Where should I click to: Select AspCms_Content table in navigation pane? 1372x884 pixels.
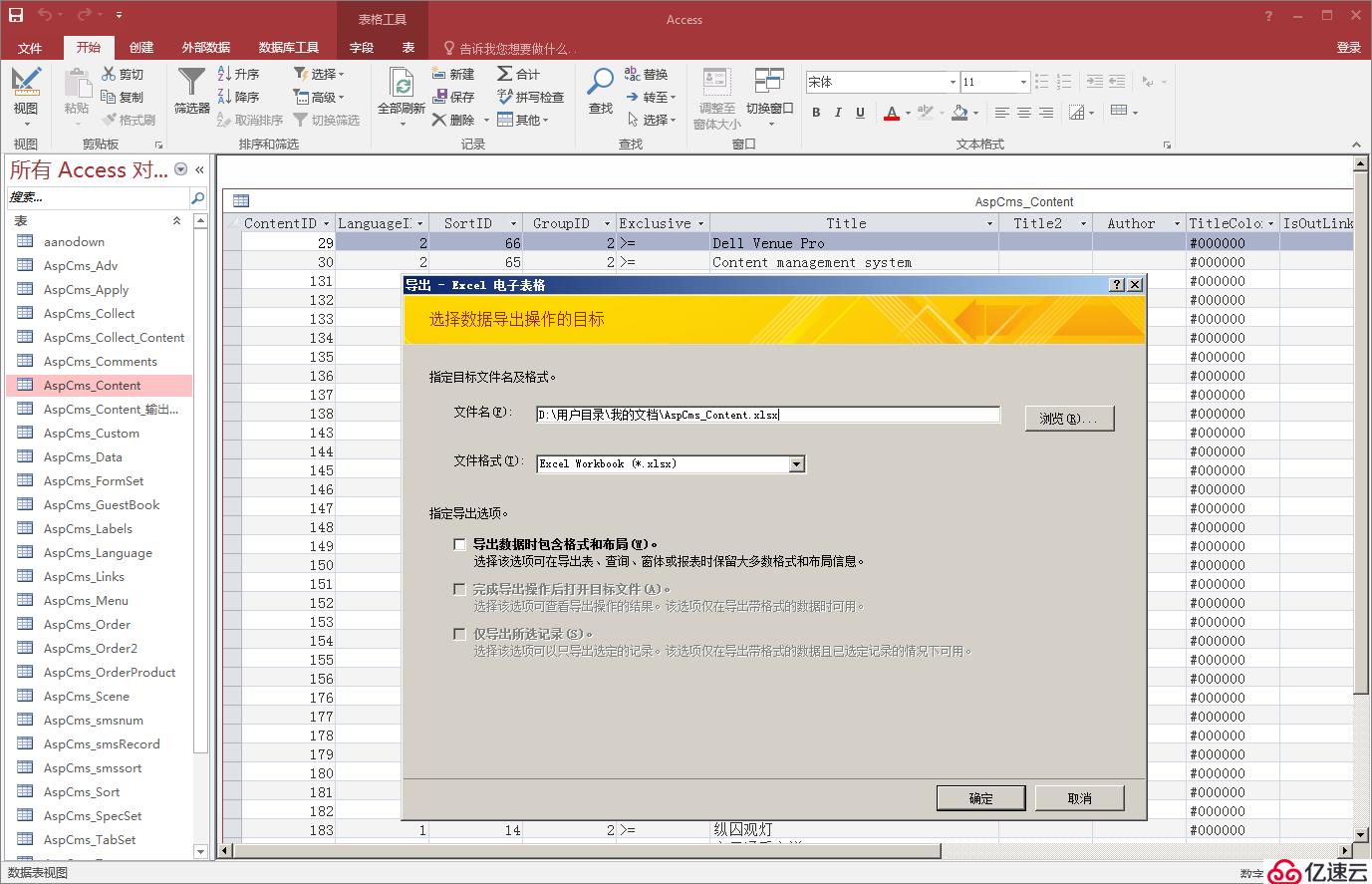coord(100,385)
